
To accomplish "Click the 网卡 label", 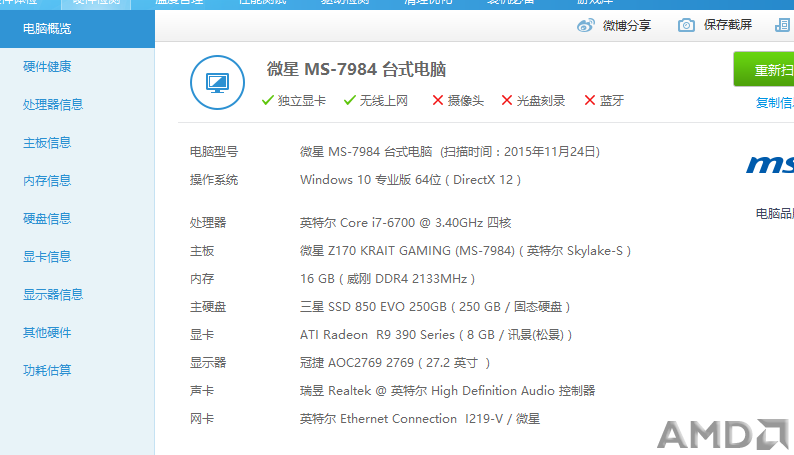I will coord(202,419).
